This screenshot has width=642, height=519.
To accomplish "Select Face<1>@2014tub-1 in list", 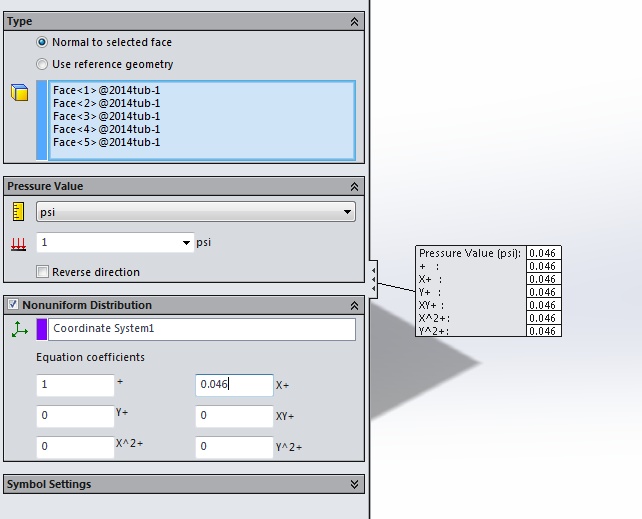I will (x=106, y=90).
